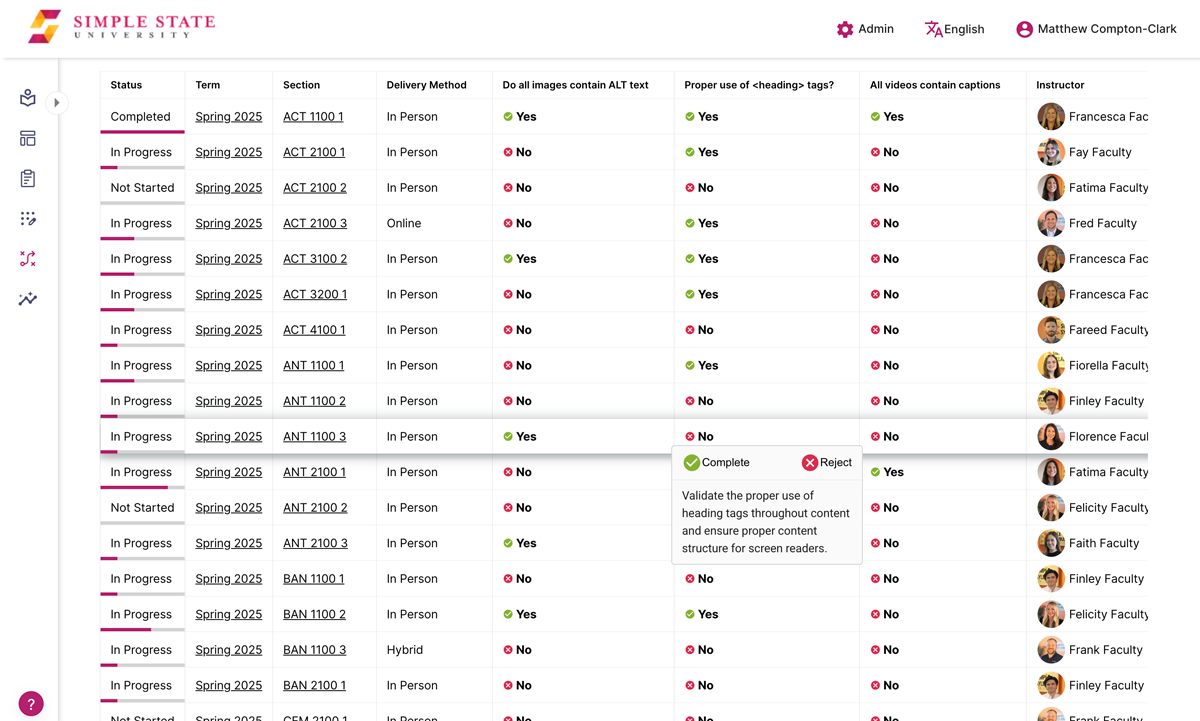Click the red X for ANT 1100 3 heading tags

[690, 437]
